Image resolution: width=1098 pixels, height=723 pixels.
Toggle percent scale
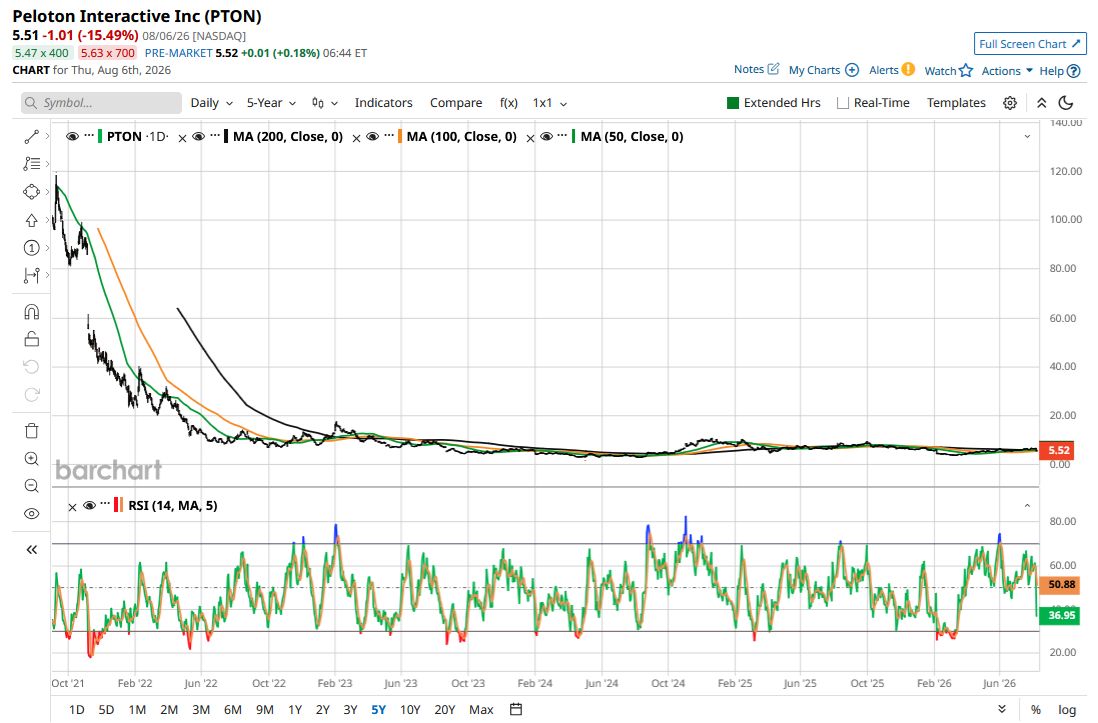click(x=1036, y=710)
